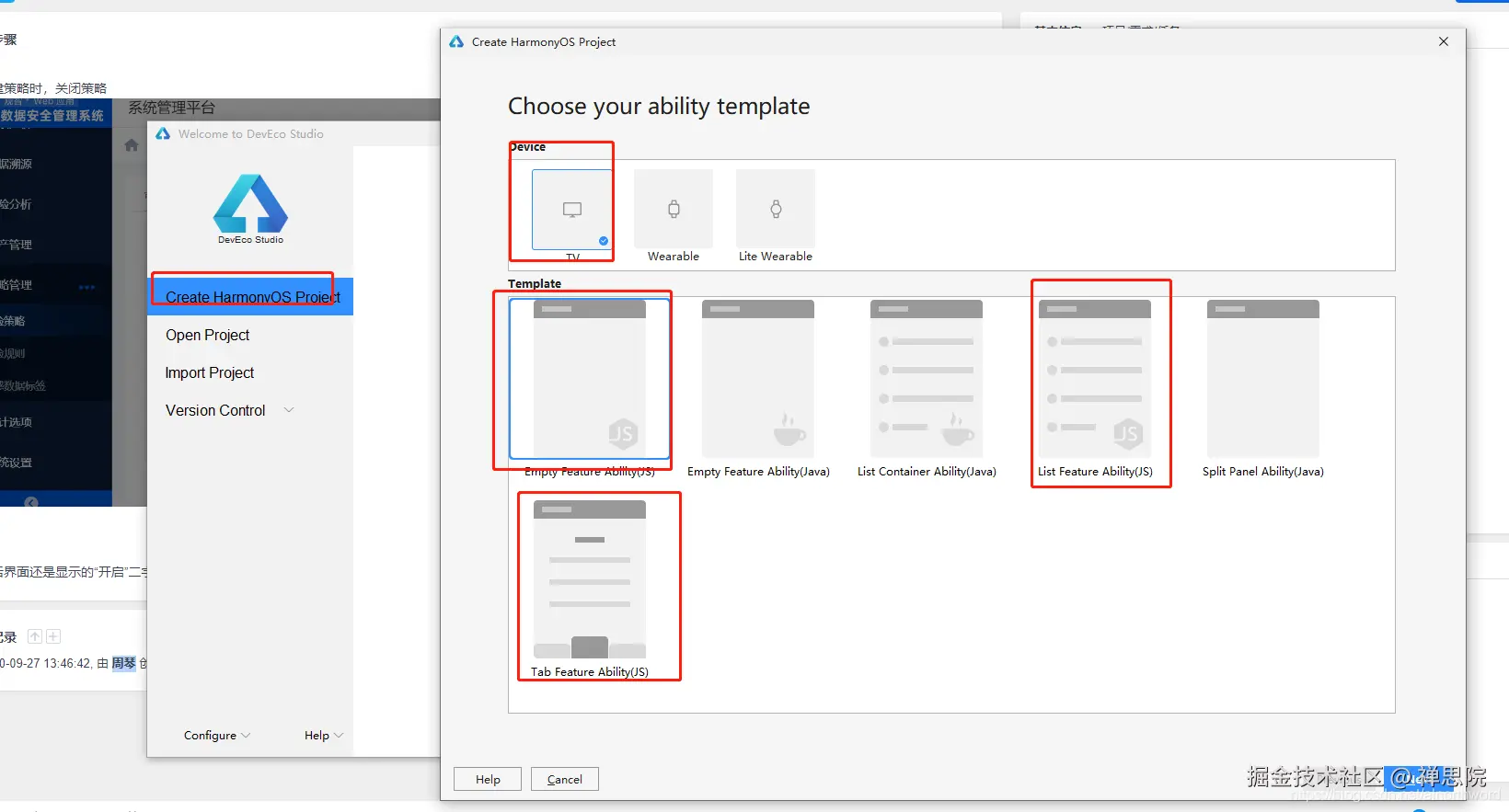Screen dimensions: 1509x812
Task: Choose Empty Feature Ability(Java) template
Action: pos(758,379)
